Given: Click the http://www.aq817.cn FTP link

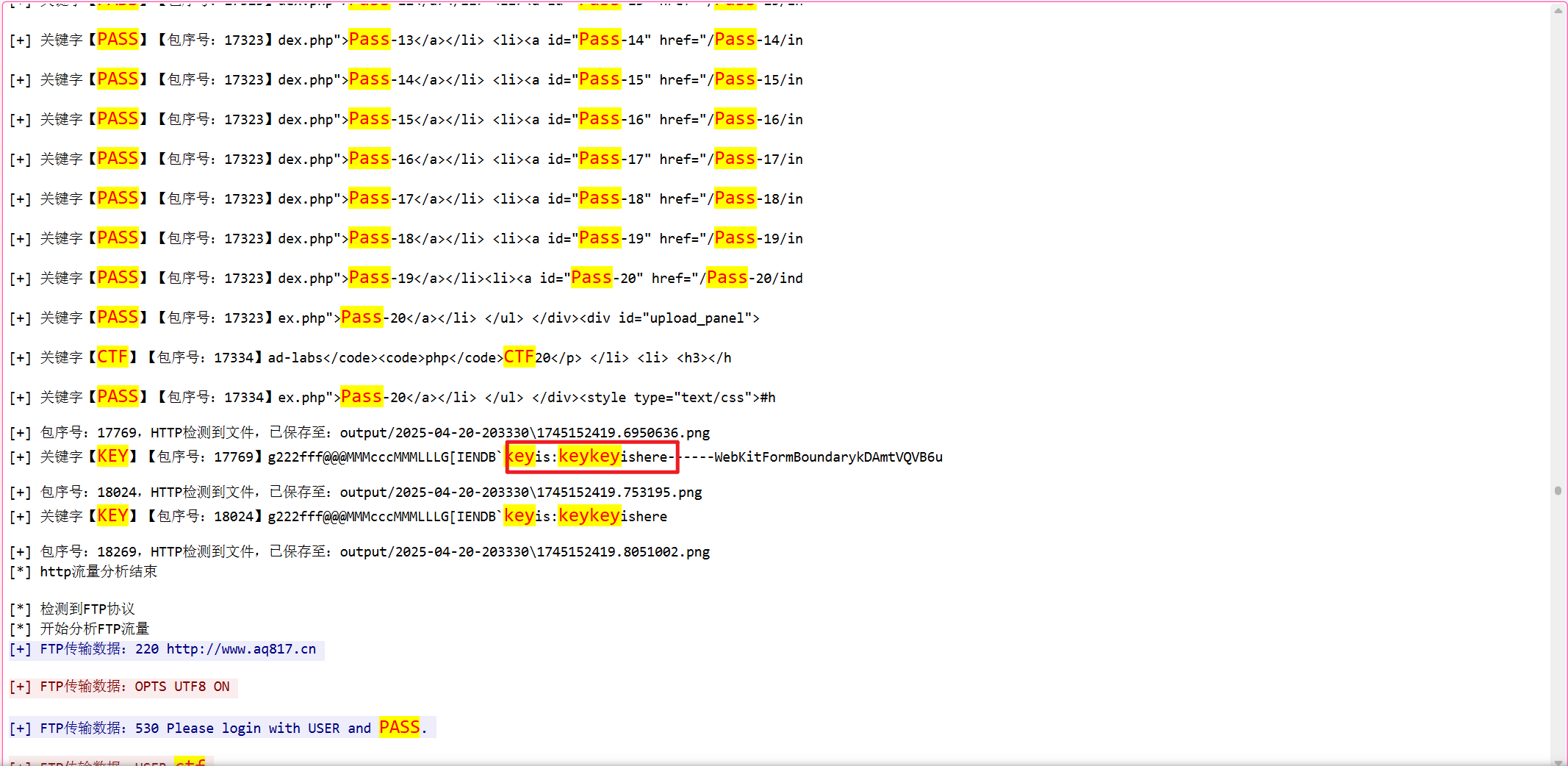Looking at the screenshot, I should [241, 649].
